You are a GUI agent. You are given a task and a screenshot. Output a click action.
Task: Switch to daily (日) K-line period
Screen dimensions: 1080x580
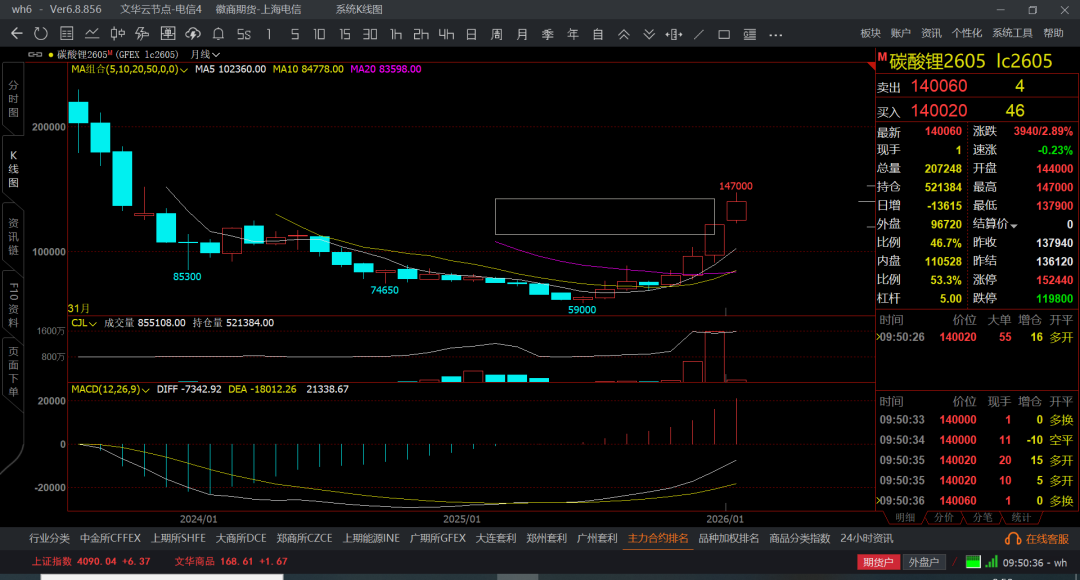point(471,34)
